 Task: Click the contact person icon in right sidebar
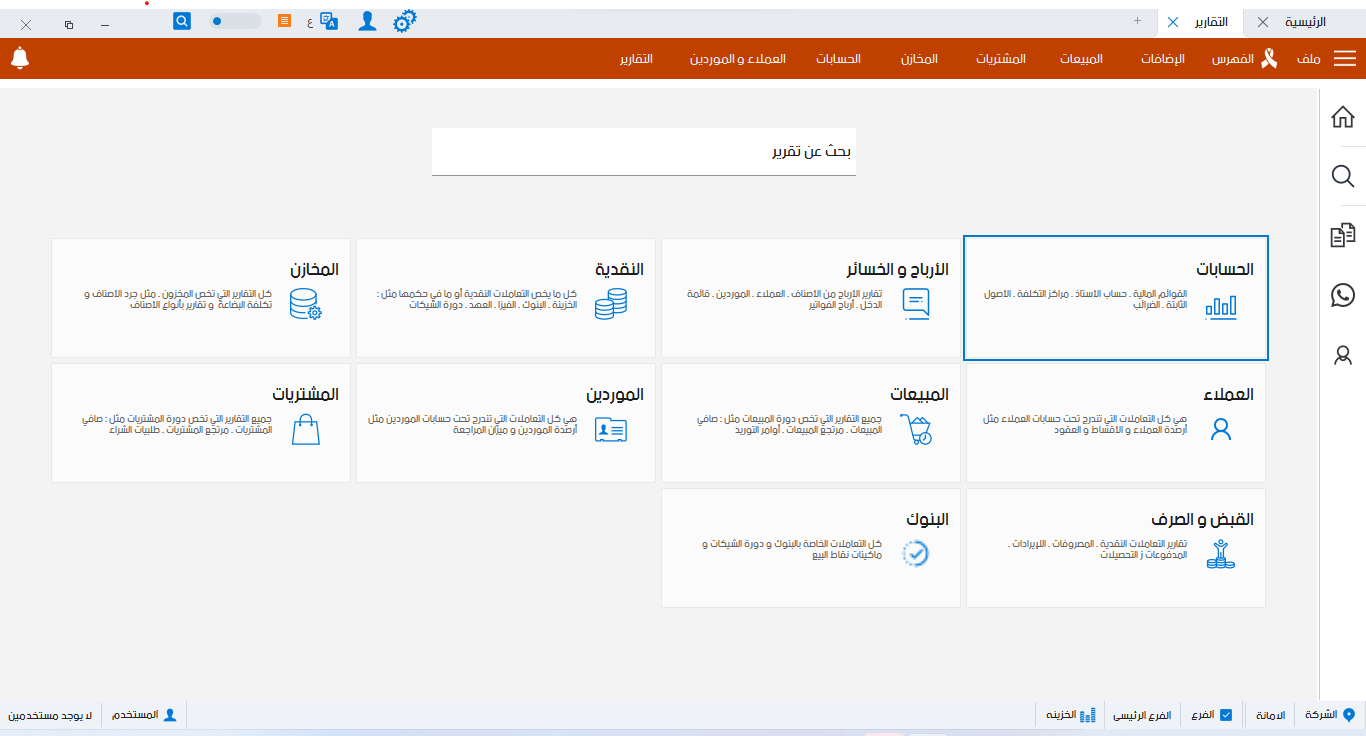pos(1343,355)
